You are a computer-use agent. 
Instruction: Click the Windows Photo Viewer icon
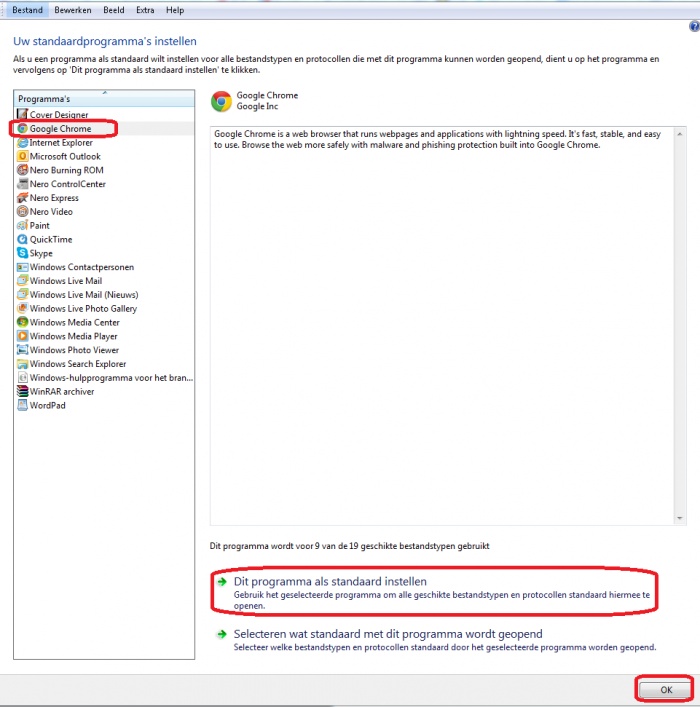[x=22, y=350]
